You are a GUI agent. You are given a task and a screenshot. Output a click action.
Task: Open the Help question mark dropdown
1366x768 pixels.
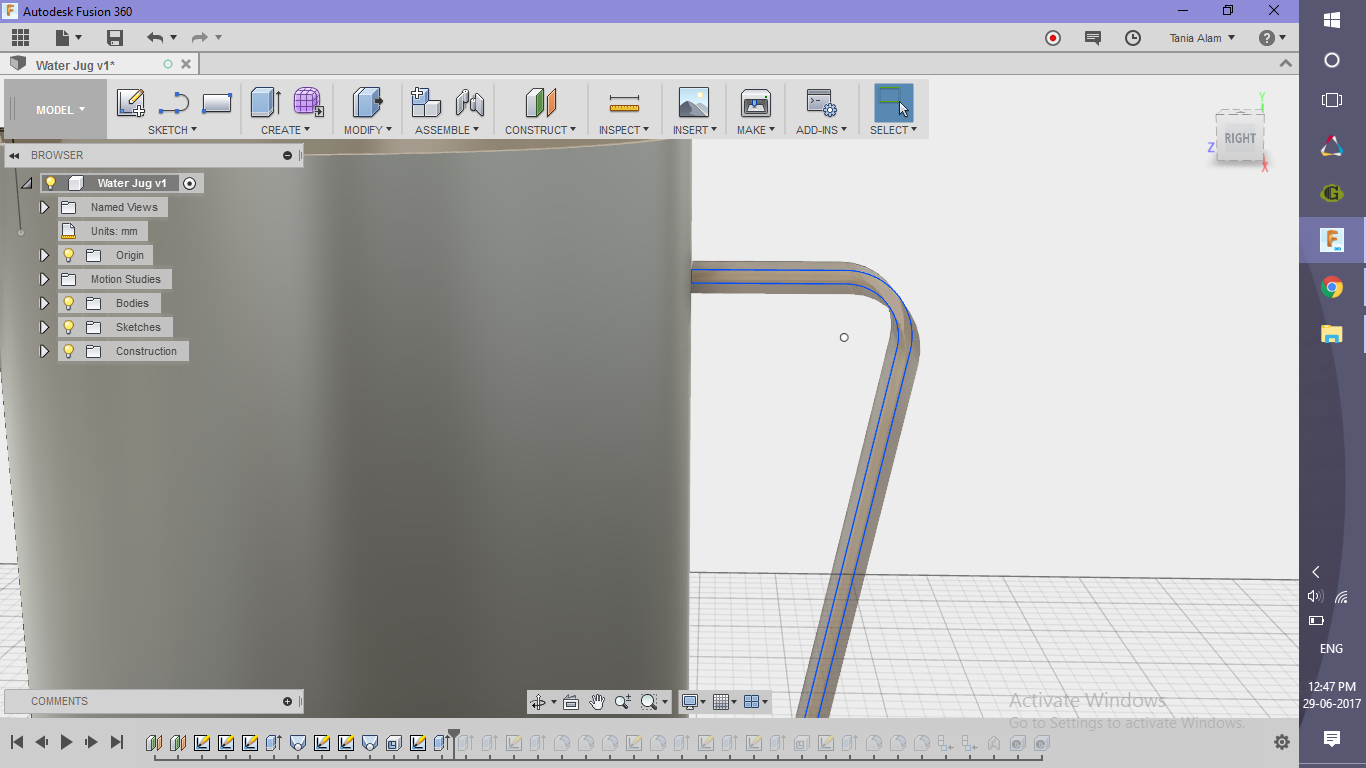[x=1272, y=38]
